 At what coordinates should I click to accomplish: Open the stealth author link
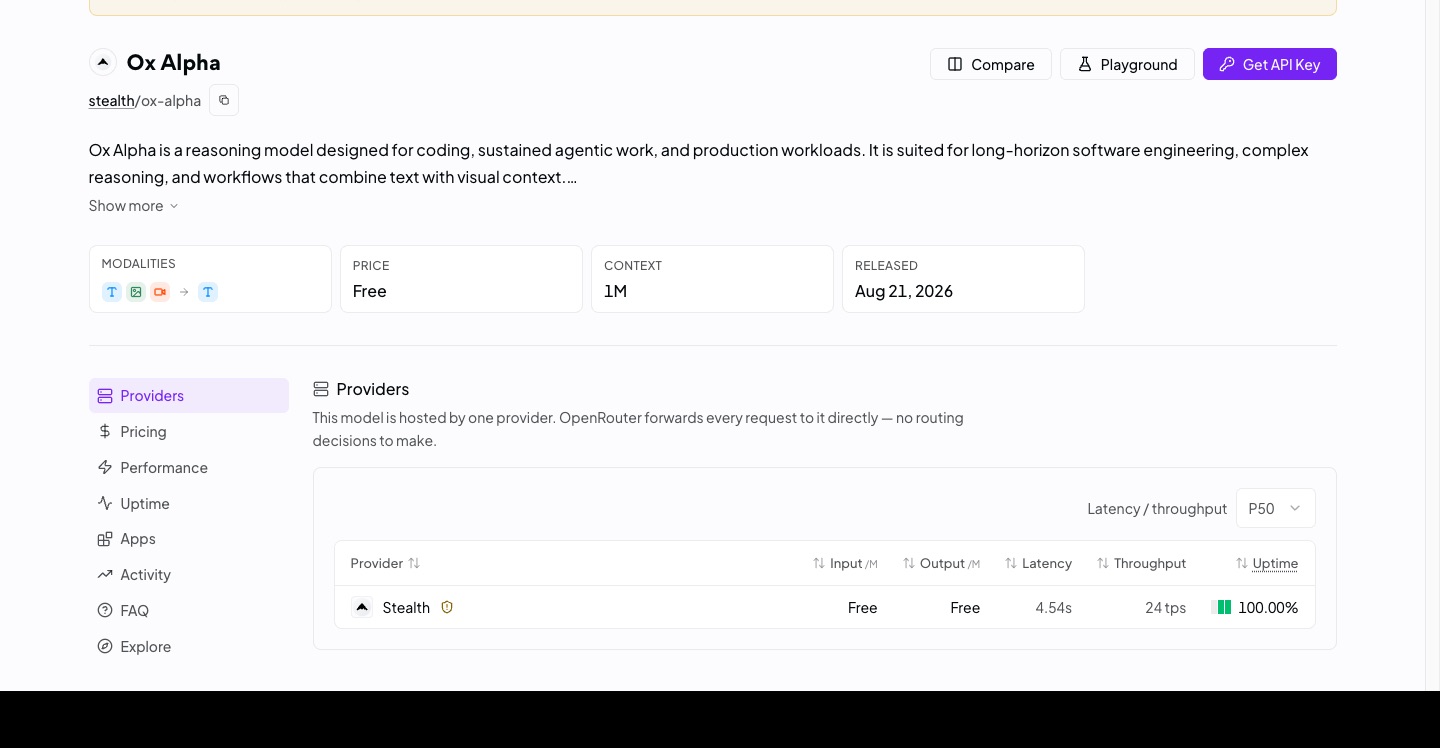(x=111, y=101)
